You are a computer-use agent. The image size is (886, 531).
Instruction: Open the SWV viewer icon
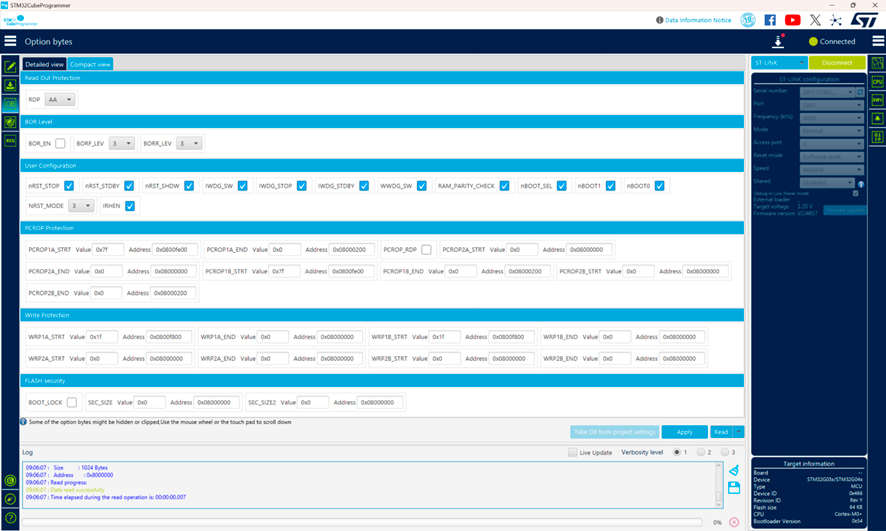pyautogui.click(x=877, y=100)
